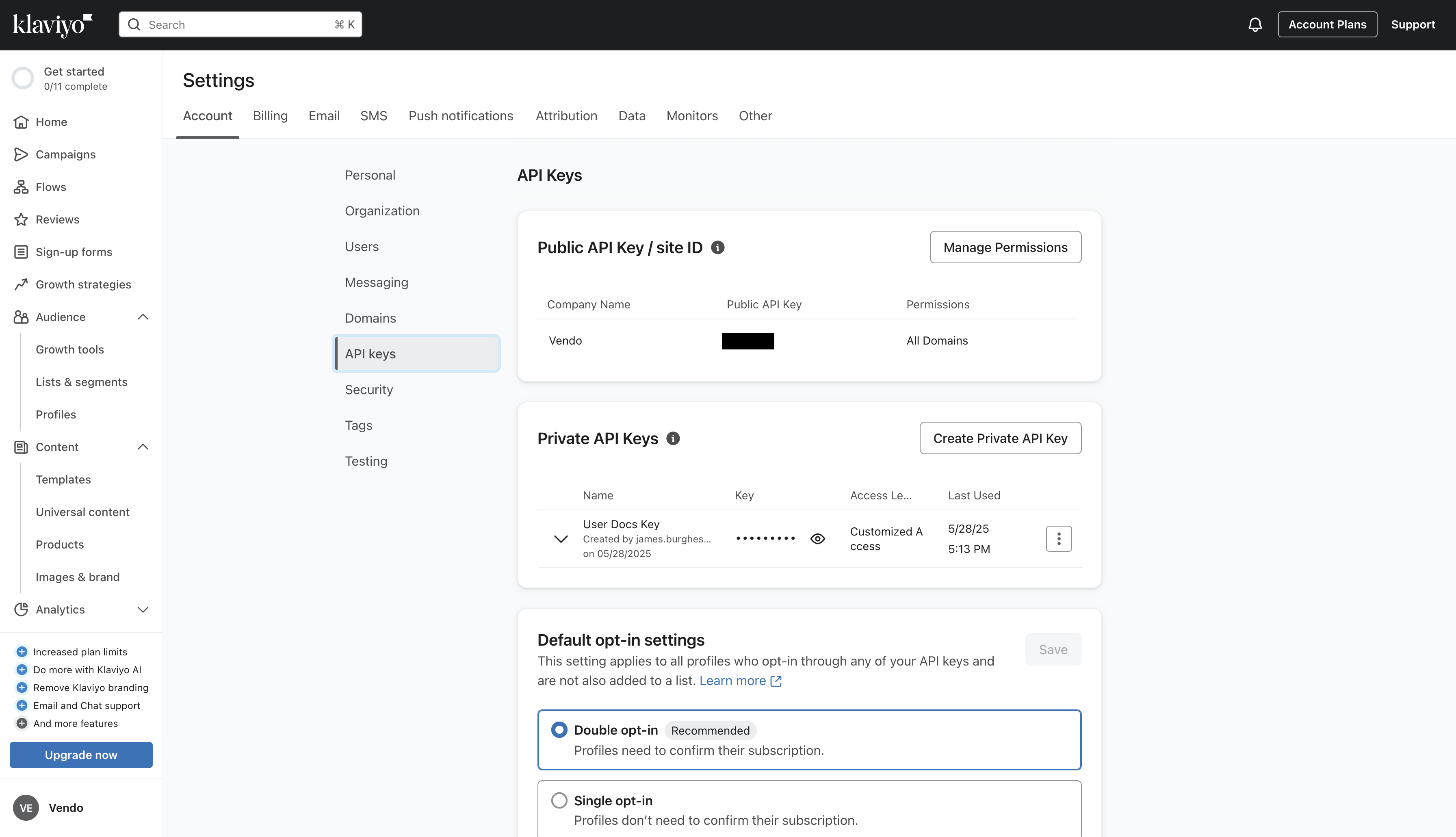The image size is (1456, 837).
Task: Open the notifications bell
Action: (x=1255, y=25)
